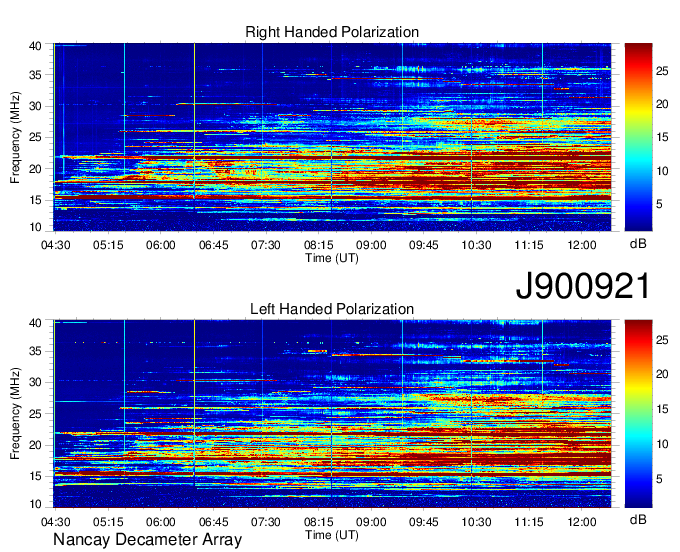Click the 5 dB tick on lower color bar
Viewport: 680px width, 552px height.
coord(659,479)
